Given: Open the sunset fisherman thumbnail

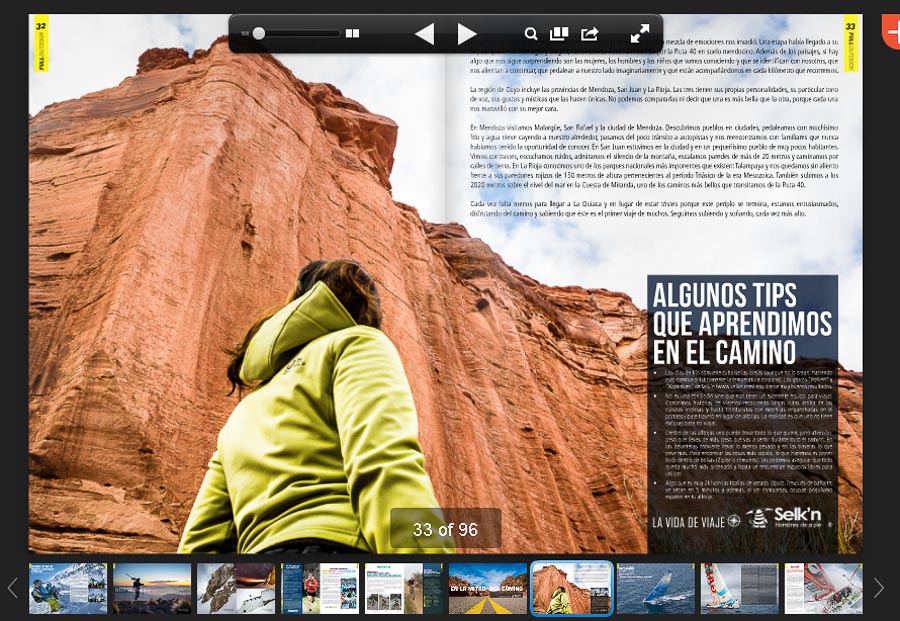Looking at the screenshot, I should point(151,588).
